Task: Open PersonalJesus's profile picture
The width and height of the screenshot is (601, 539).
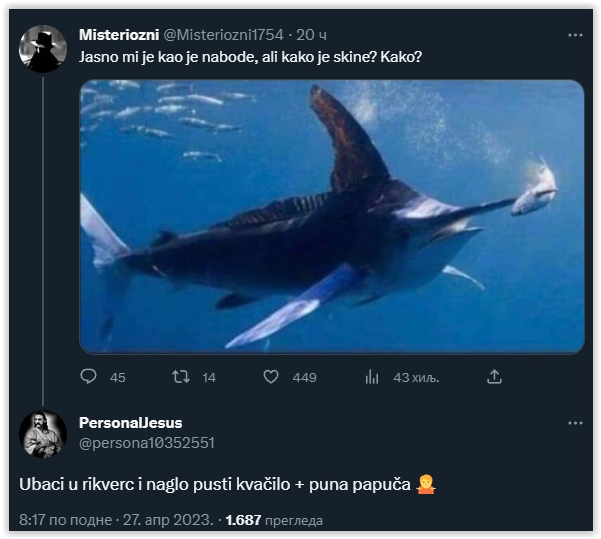Action: 43,433
